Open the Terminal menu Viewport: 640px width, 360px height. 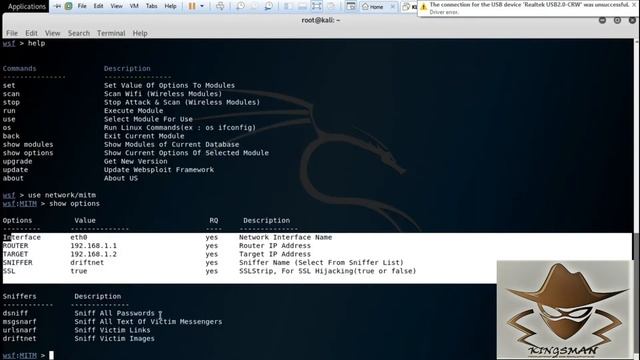(111, 33)
